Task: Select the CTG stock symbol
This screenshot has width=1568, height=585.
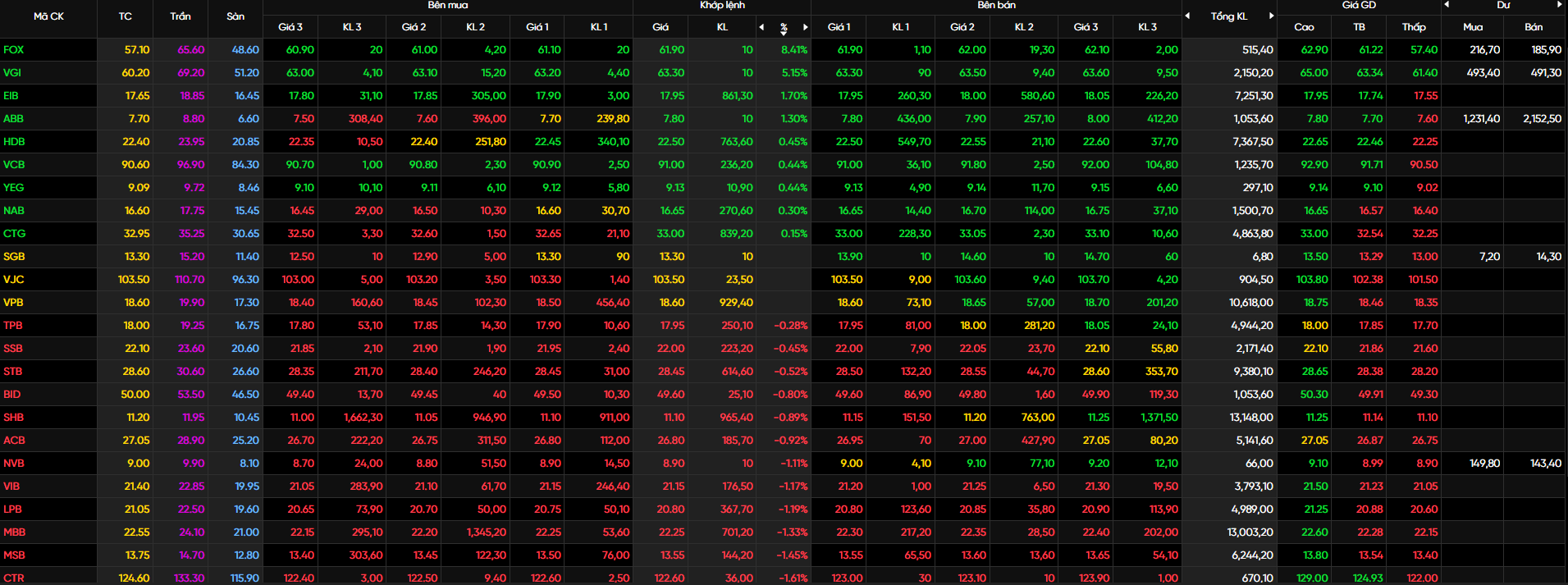Action: click(x=15, y=234)
